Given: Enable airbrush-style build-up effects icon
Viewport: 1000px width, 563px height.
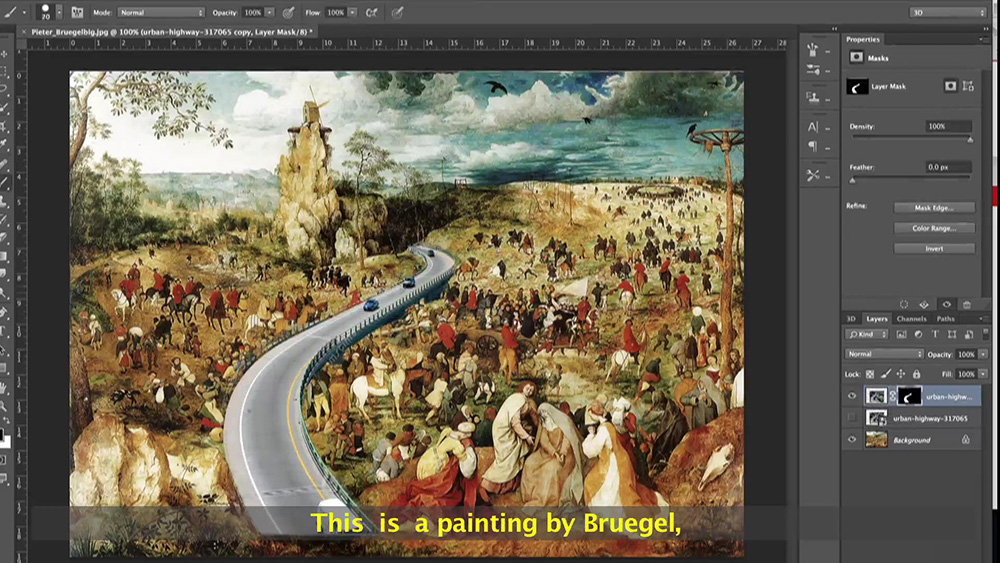Looking at the screenshot, I should point(371,12).
